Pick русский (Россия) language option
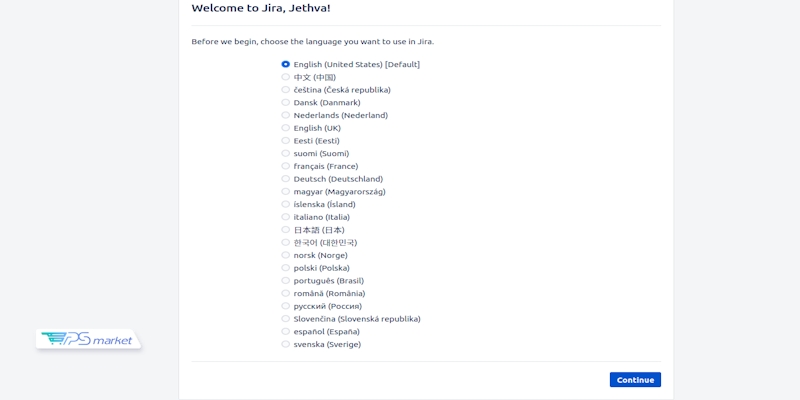Image resolution: width=800 pixels, height=400 pixels. point(286,306)
